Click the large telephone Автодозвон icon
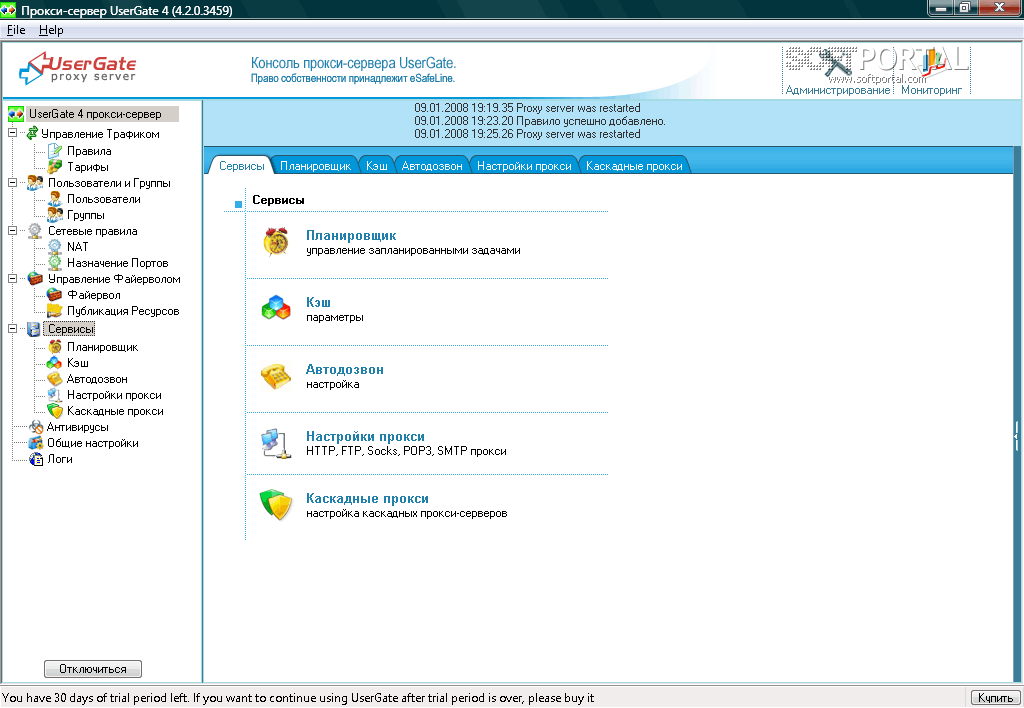Screen dimensions: 1024x708 coord(276,376)
